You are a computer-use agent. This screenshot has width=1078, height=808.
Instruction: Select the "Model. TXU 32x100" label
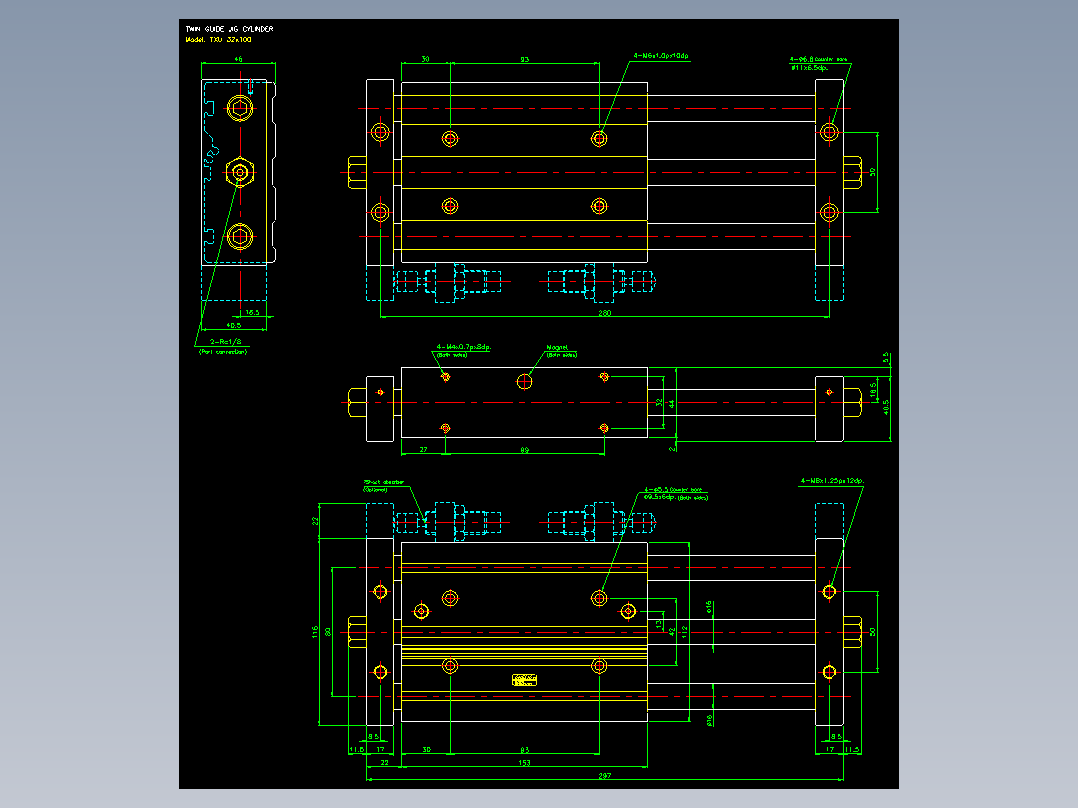click(219, 40)
